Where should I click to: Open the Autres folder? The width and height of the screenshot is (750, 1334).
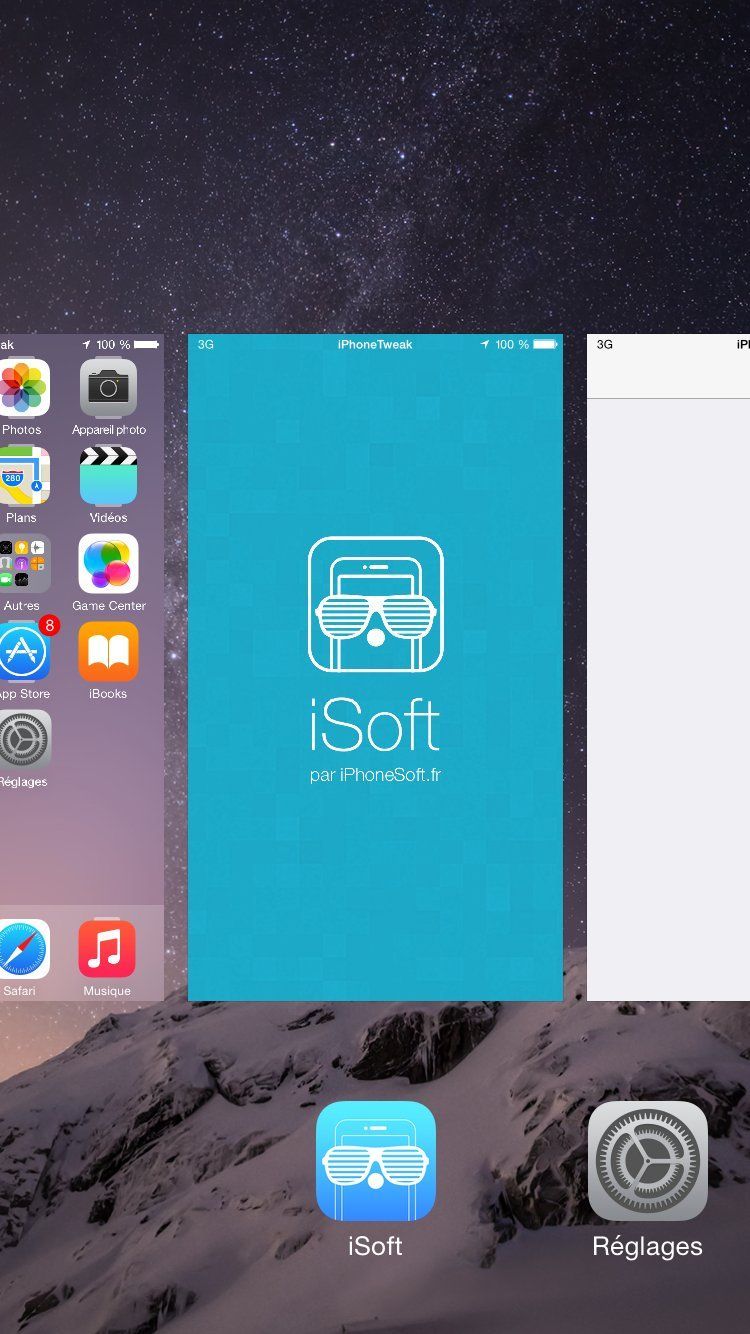pos(23,564)
